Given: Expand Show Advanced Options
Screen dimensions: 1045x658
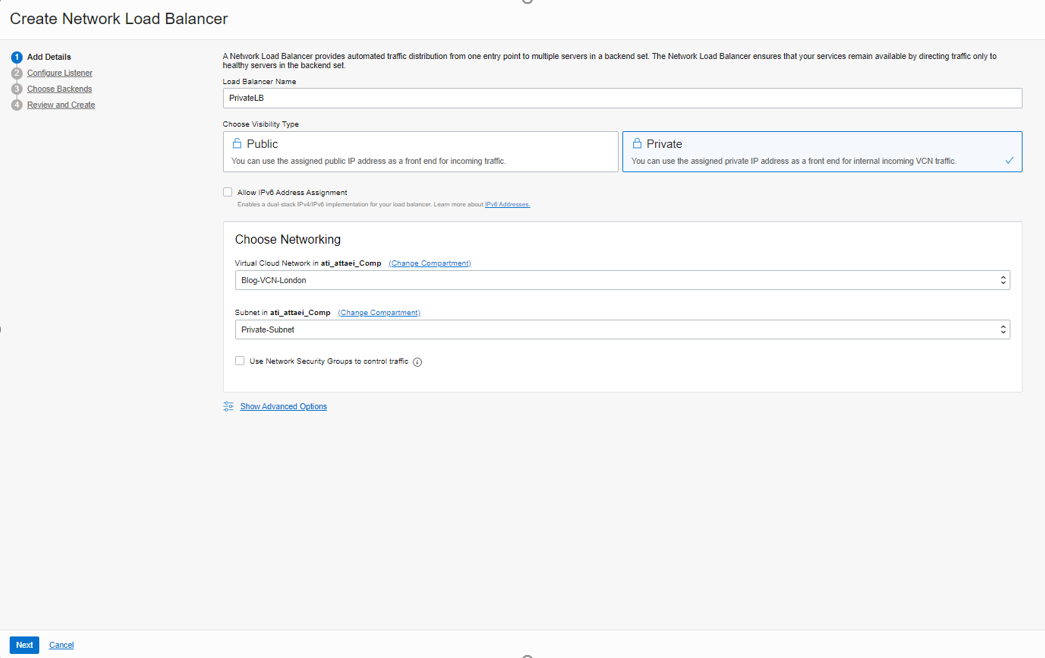Looking at the screenshot, I should (283, 407).
